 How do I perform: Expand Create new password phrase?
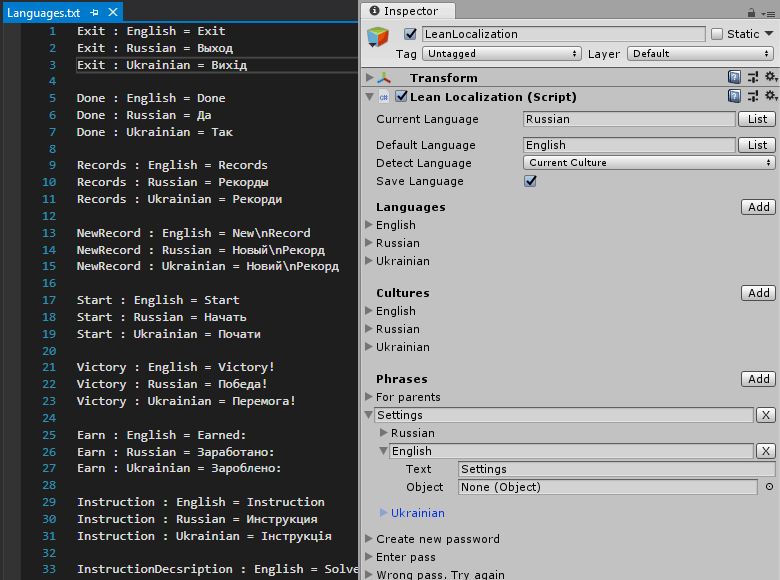point(369,539)
